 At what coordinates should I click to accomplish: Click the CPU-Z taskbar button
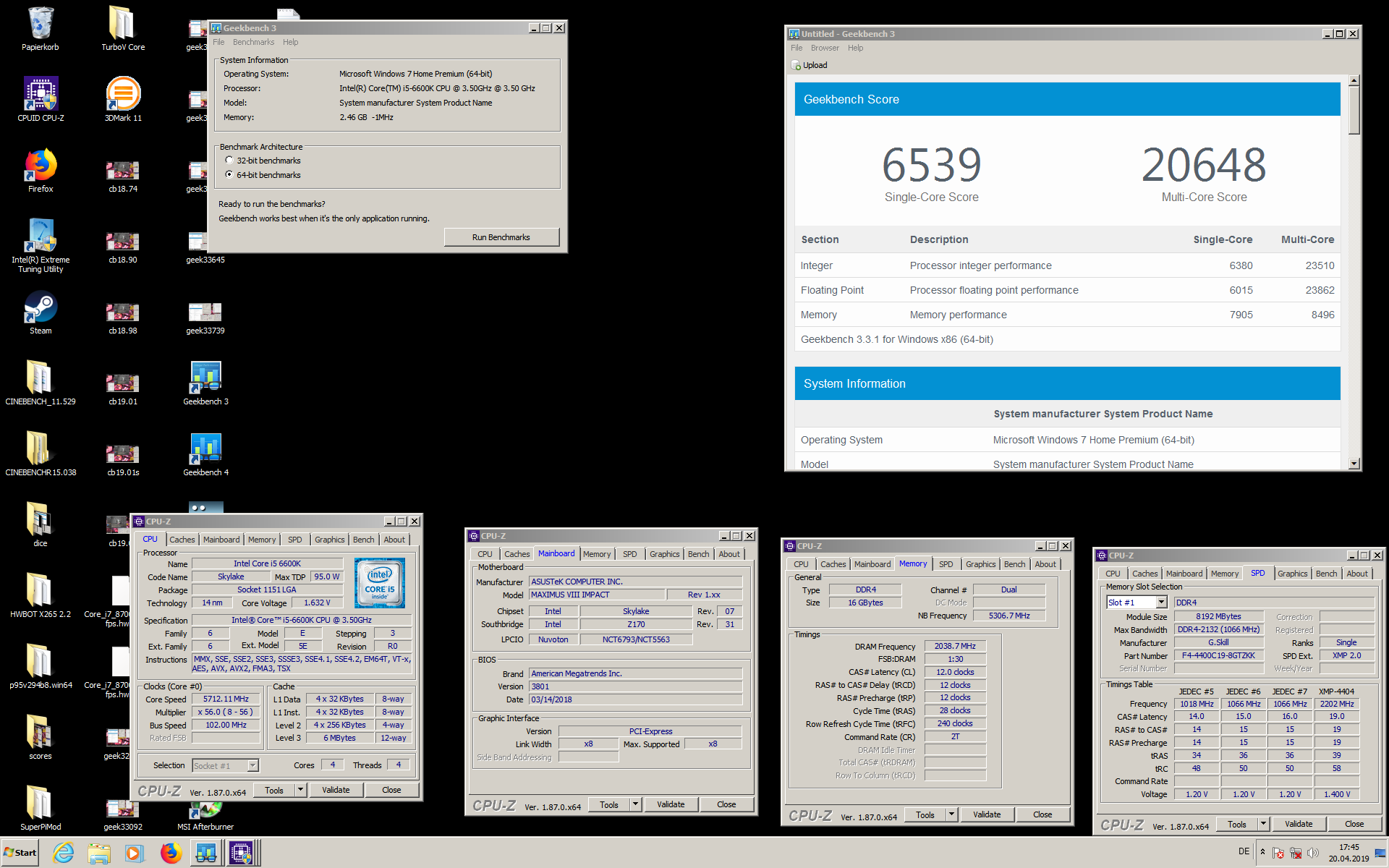coord(241,853)
